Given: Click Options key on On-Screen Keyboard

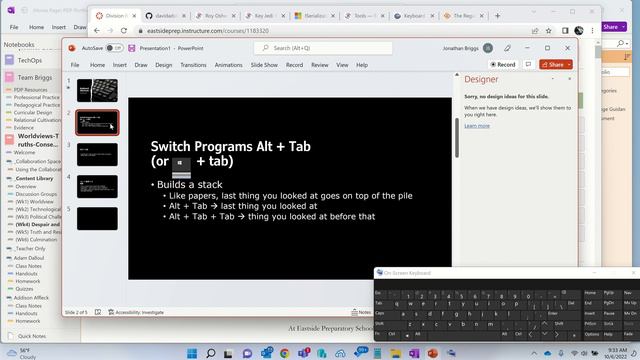Looking at the screenshot, I should point(591,334).
